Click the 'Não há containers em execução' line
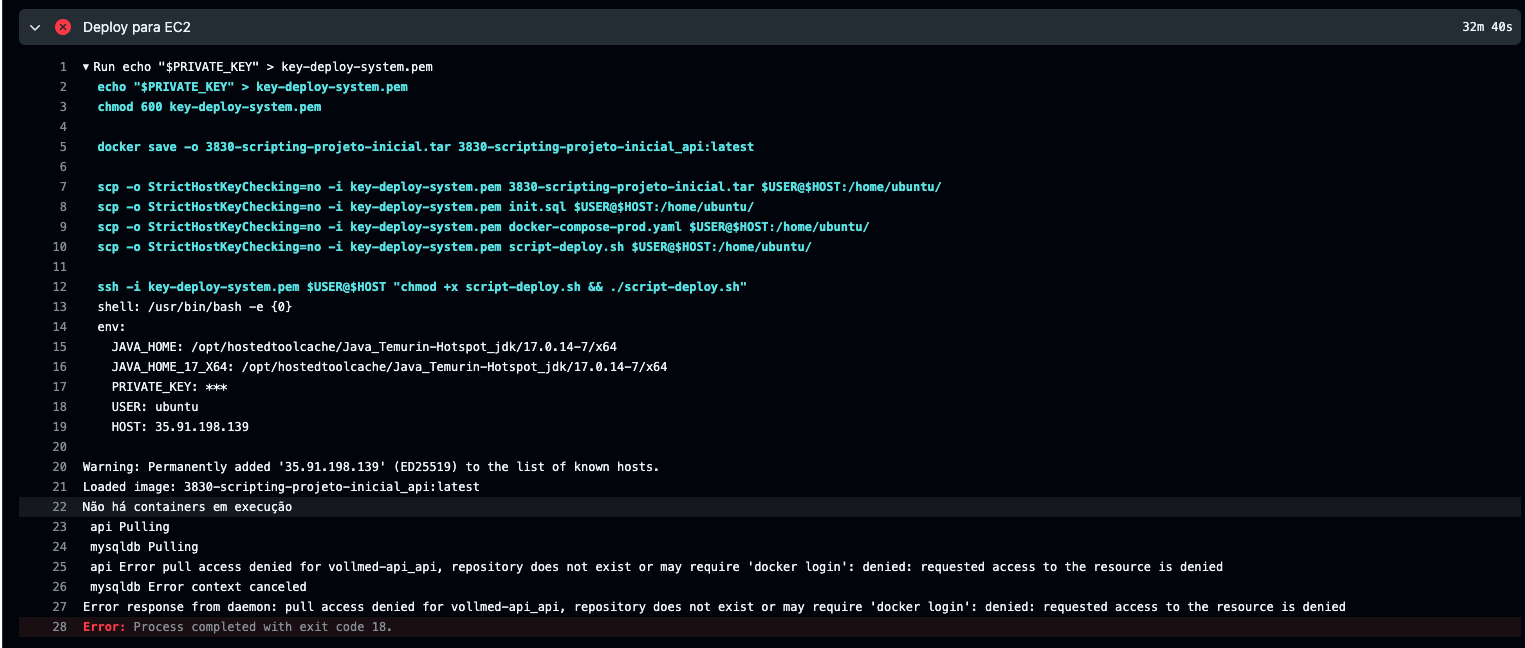Viewport: 1525px width, 648px height. tap(187, 507)
